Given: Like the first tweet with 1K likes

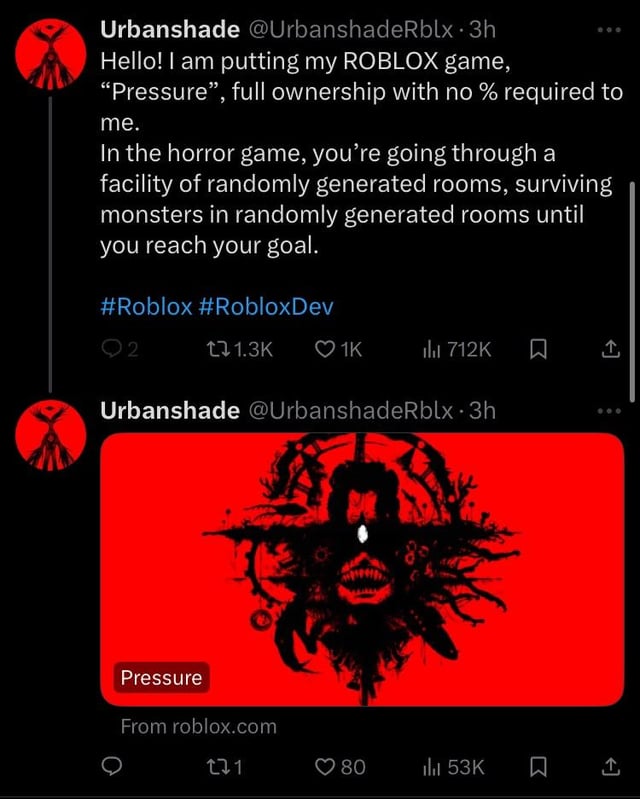Looking at the screenshot, I should tap(326, 349).
